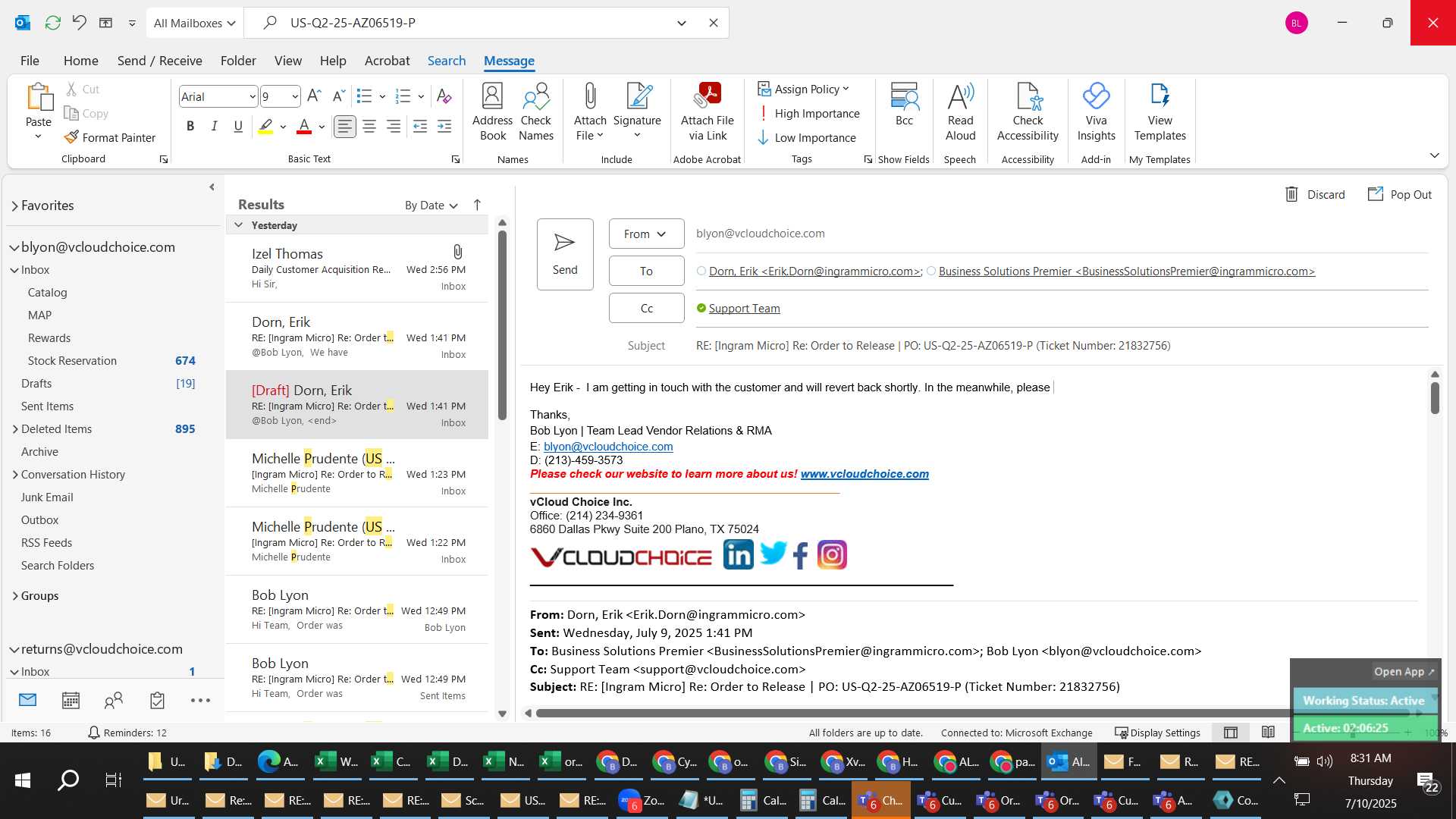Screen dimensions: 1456x819
Task: Set High Importance tag
Action: (x=808, y=113)
